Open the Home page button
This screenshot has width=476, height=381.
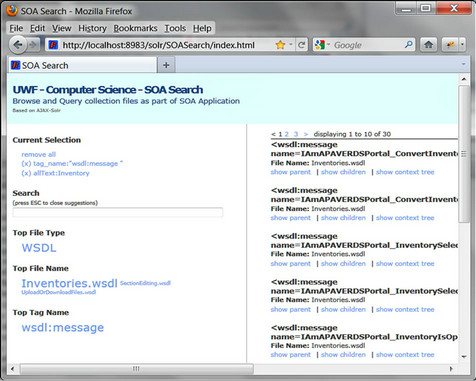tap(428, 45)
